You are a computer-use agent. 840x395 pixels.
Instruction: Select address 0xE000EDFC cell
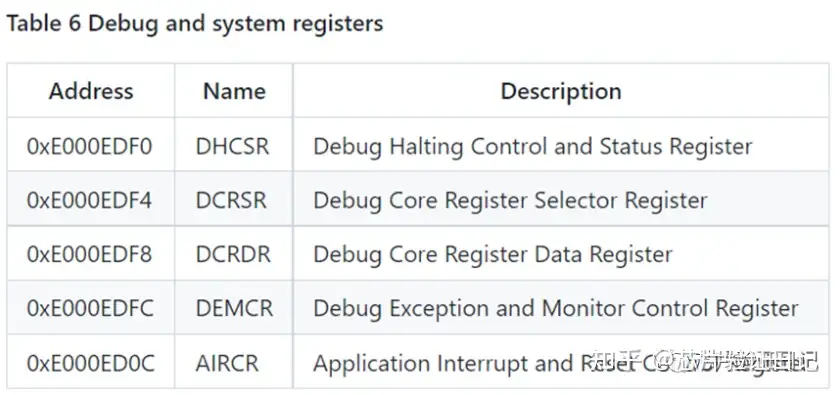point(90,308)
